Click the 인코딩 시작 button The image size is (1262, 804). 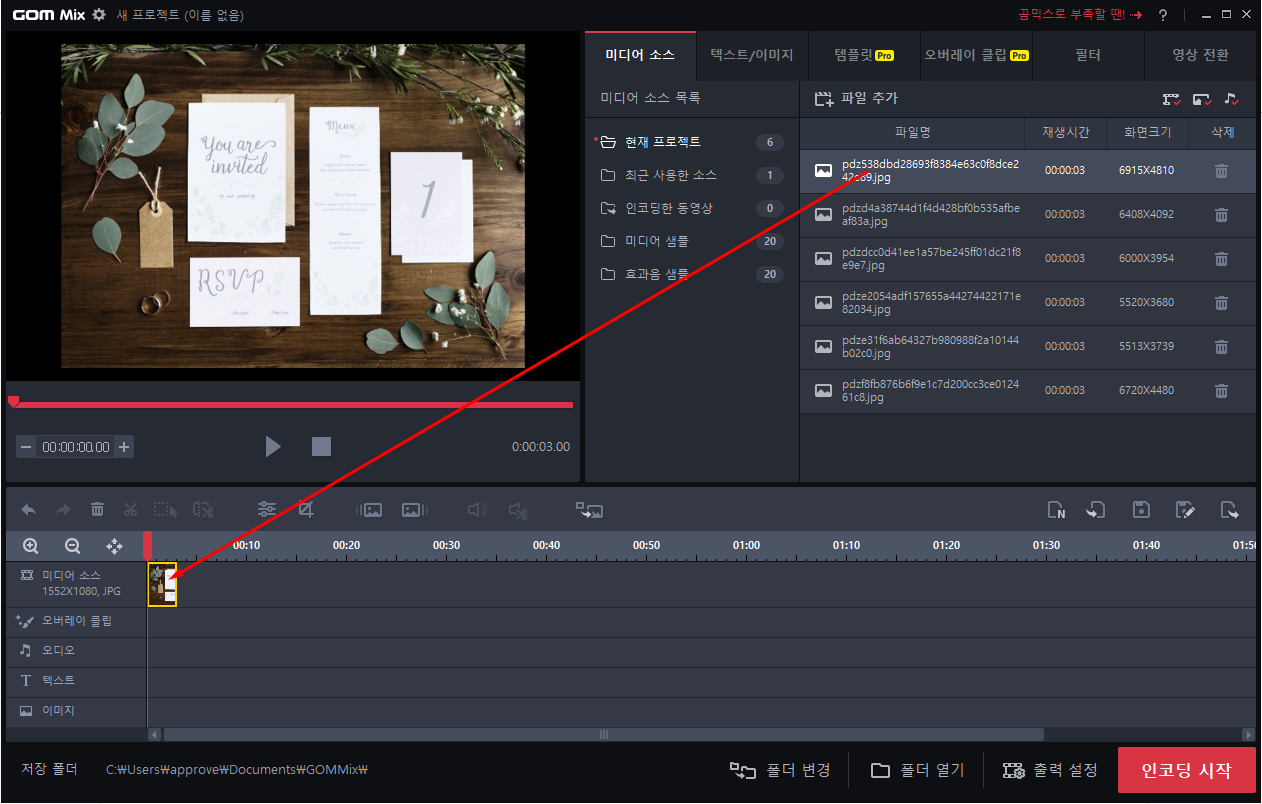(1186, 771)
